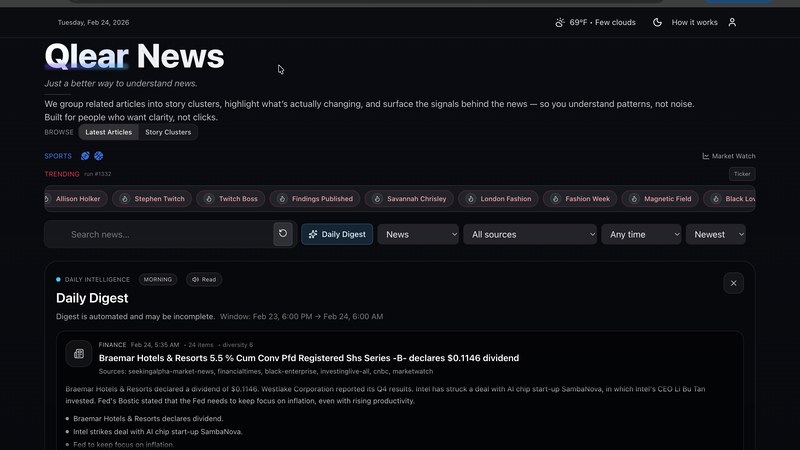The width and height of the screenshot is (800, 450).
Task: Open Market Watch chart link
Action: pos(729,156)
